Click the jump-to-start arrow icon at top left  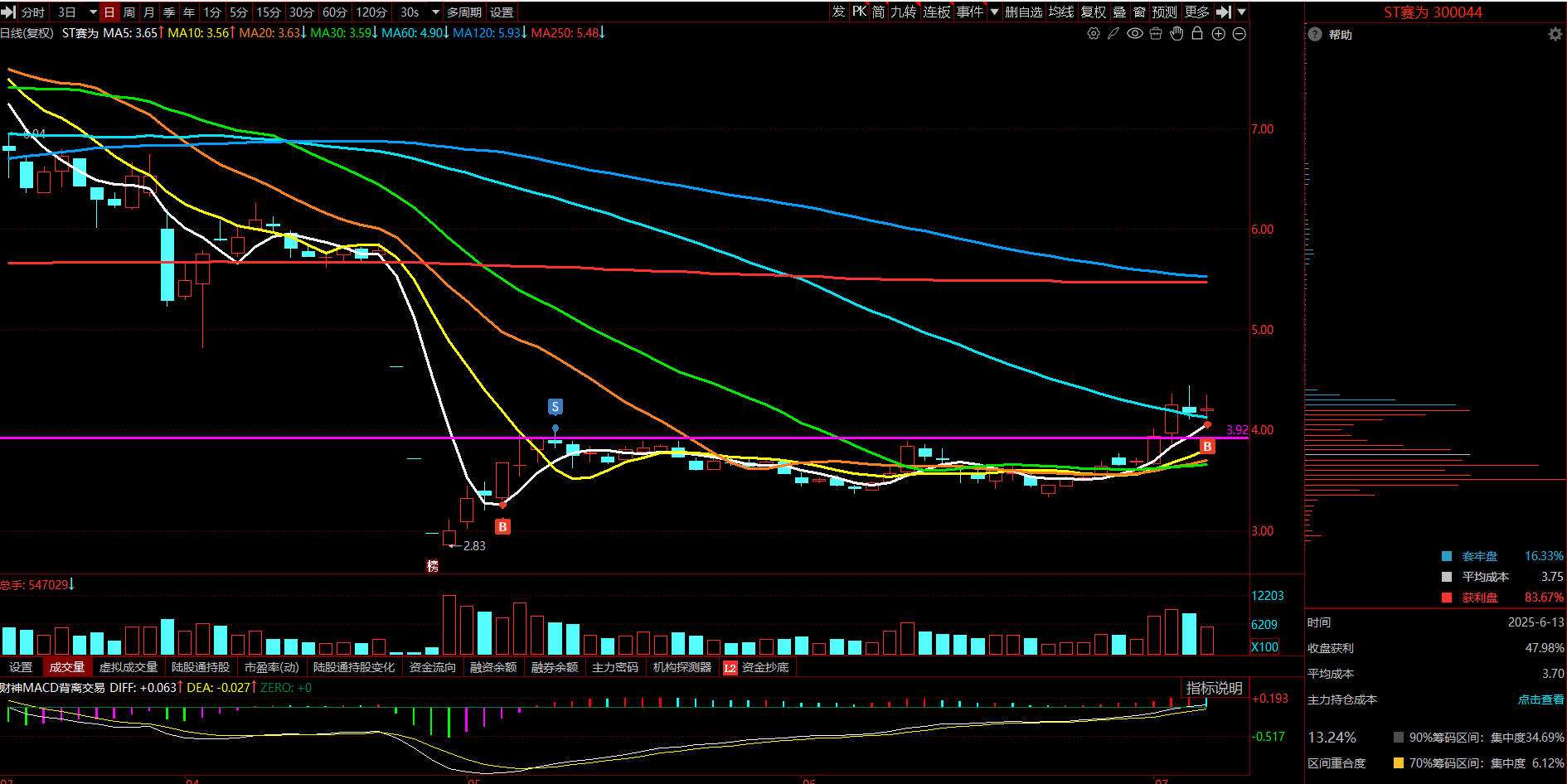pos(8,12)
